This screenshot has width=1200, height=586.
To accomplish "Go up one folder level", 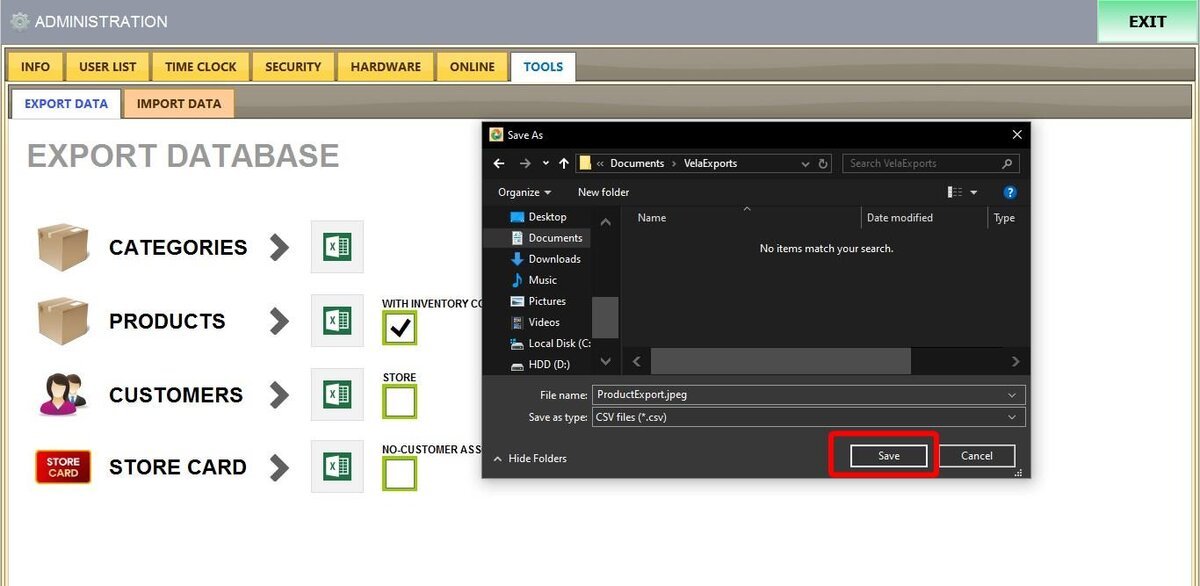I will (564, 163).
